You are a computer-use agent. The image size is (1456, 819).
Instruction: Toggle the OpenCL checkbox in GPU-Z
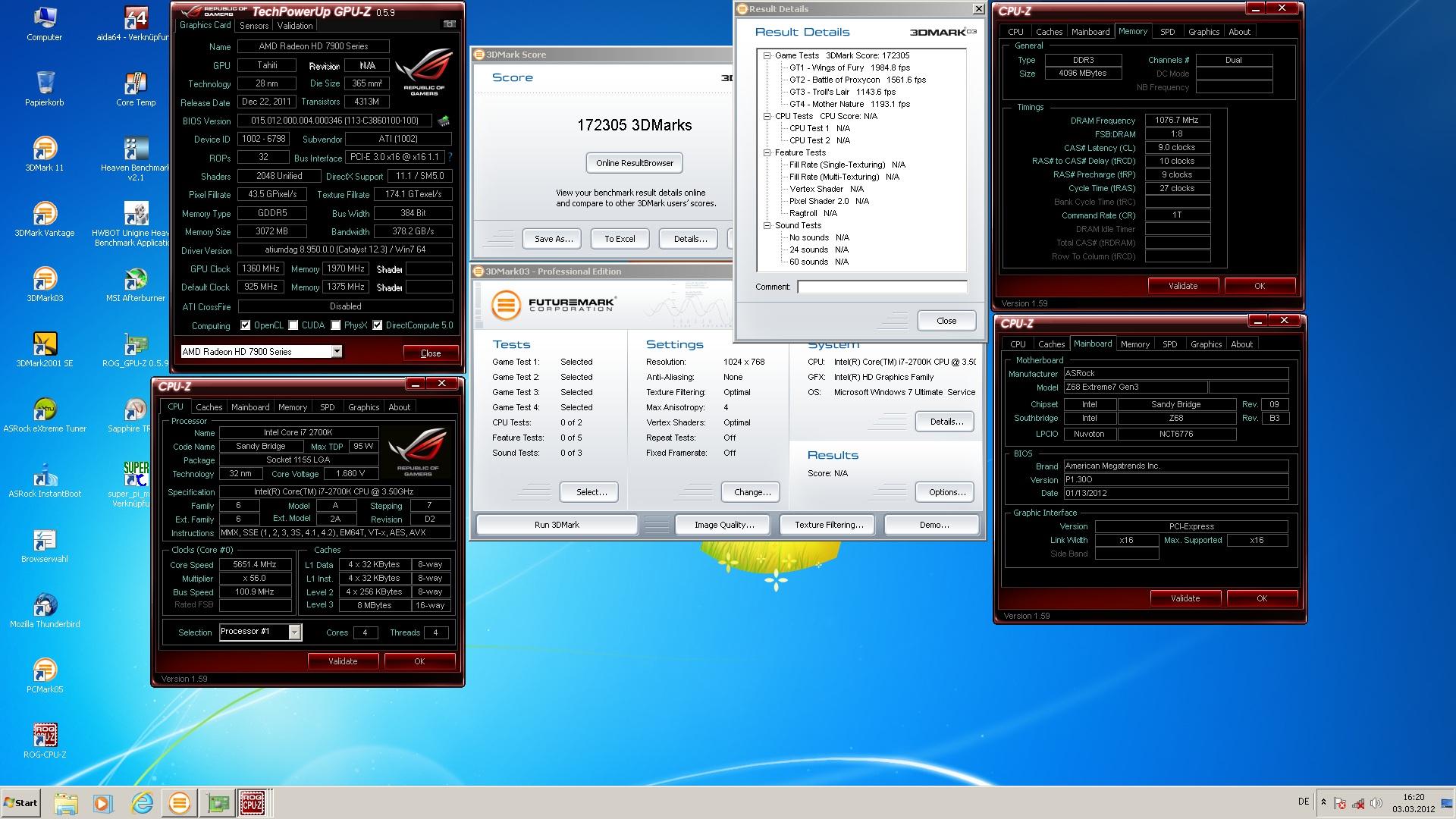point(245,325)
